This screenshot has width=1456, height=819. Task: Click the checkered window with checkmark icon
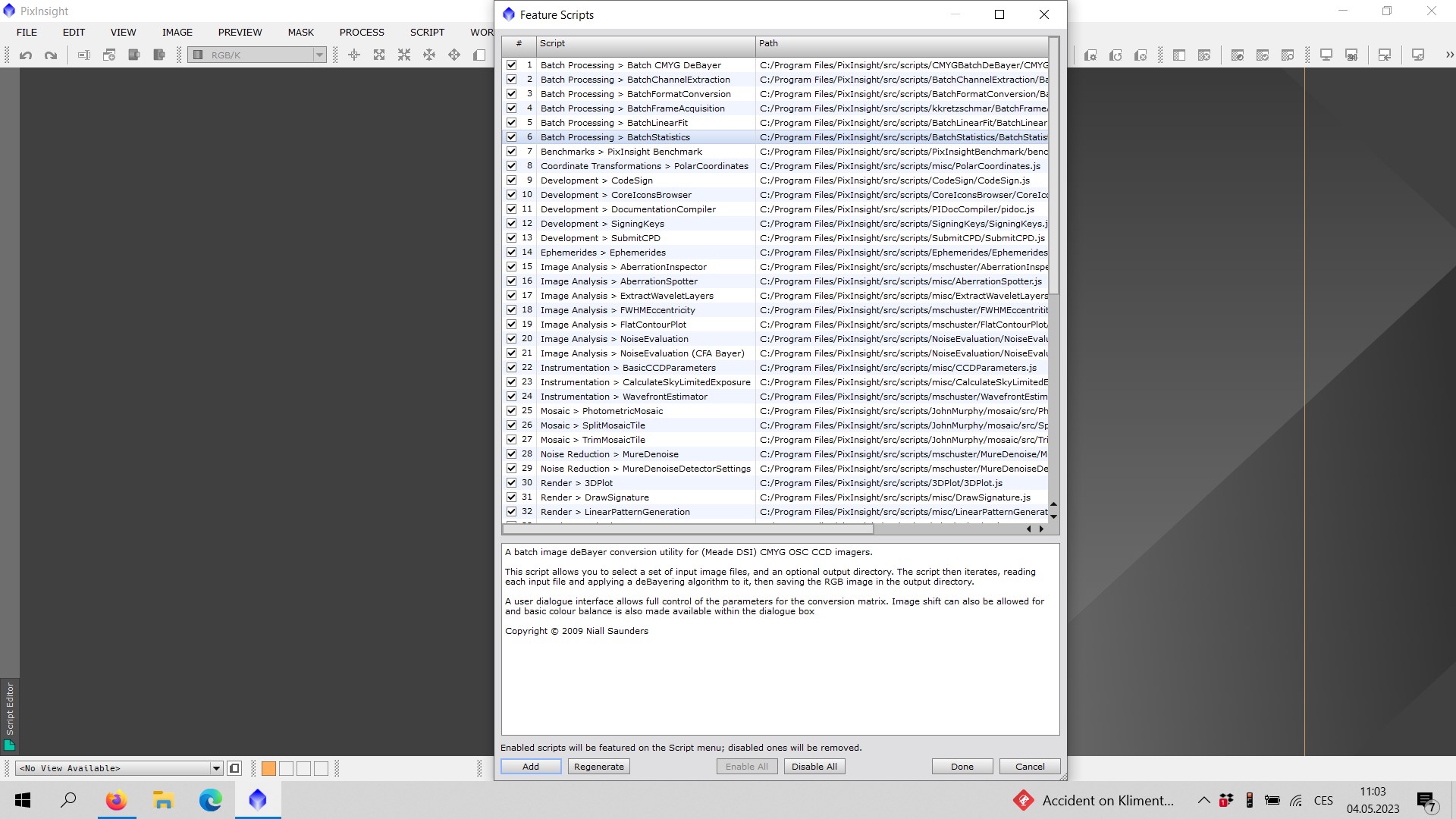pos(1263,55)
